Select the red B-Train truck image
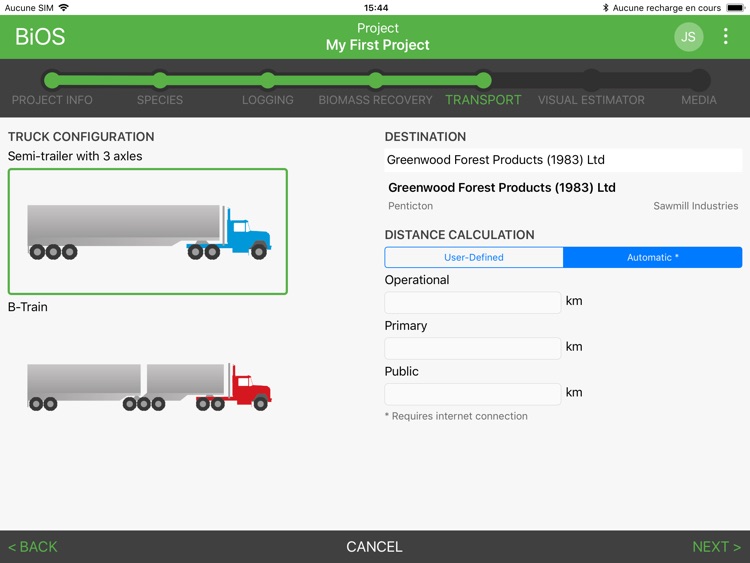 tap(149, 387)
